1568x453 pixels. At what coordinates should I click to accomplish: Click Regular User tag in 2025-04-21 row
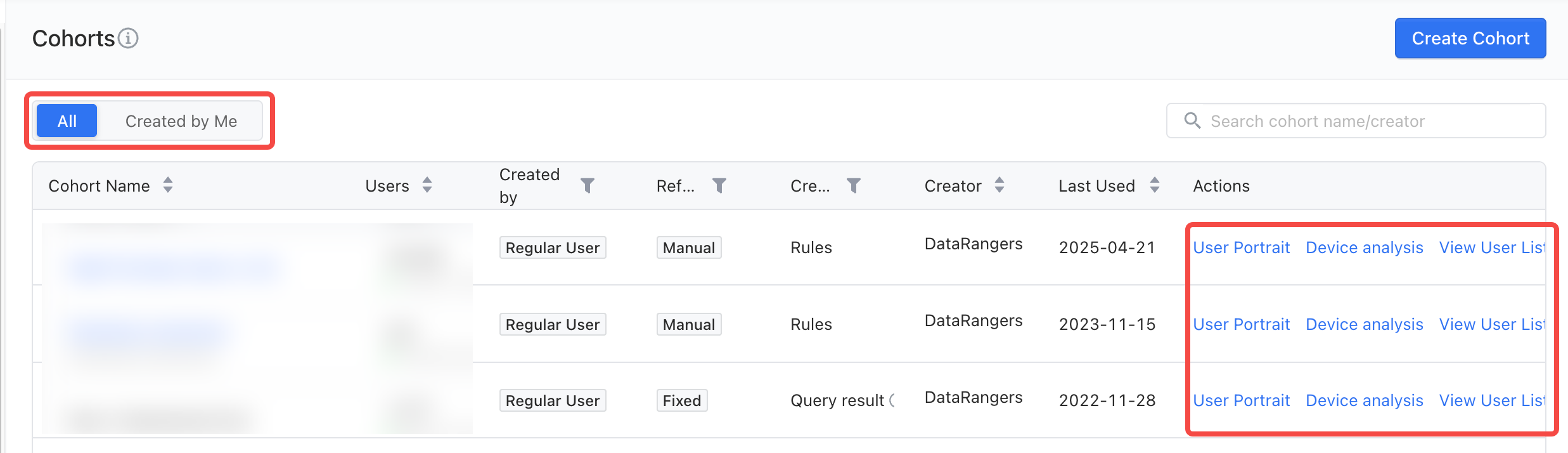tap(553, 247)
